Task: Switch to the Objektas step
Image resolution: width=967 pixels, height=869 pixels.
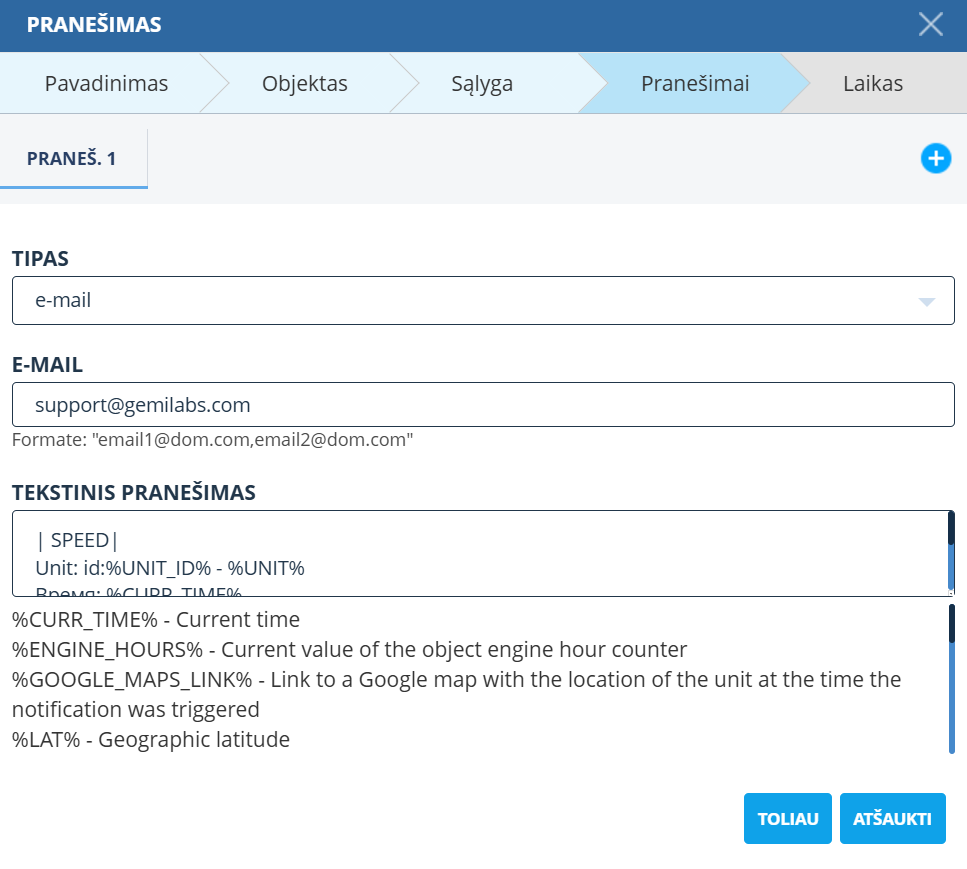Action: tap(304, 84)
